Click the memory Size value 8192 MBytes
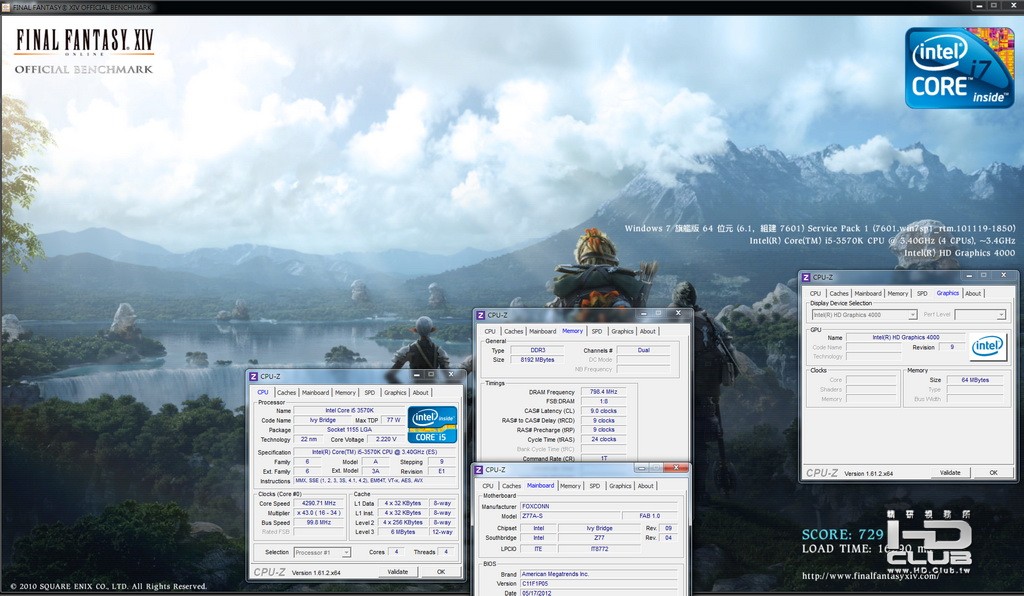Viewport: 1024px width, 596px height. tap(537, 360)
